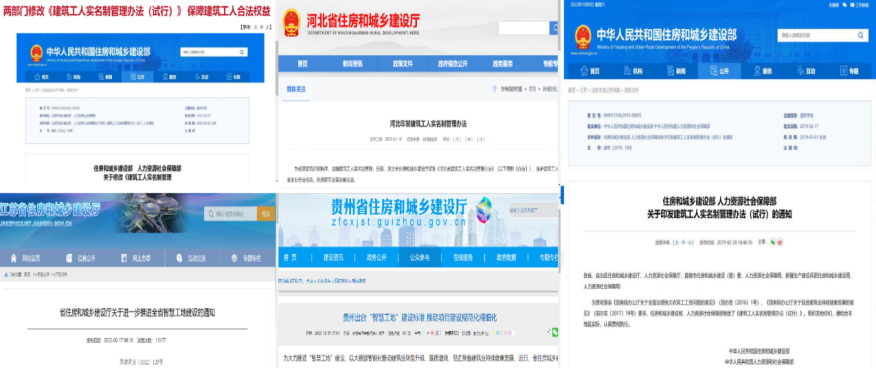Open 新闻 on the 印发 notice page navigation
Screen dimensions: 876x369
(680, 72)
